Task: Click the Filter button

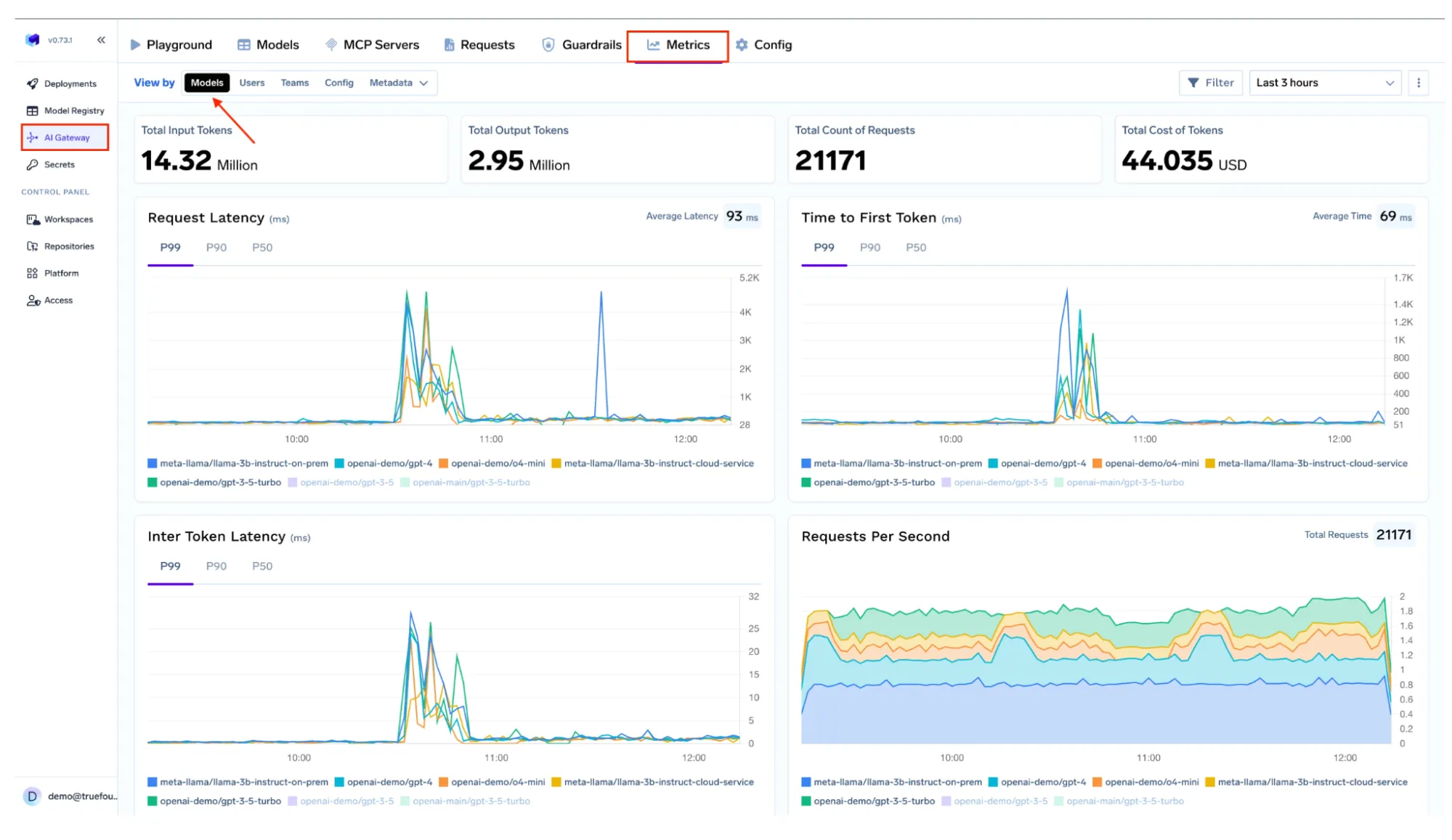Action: pos(1210,82)
